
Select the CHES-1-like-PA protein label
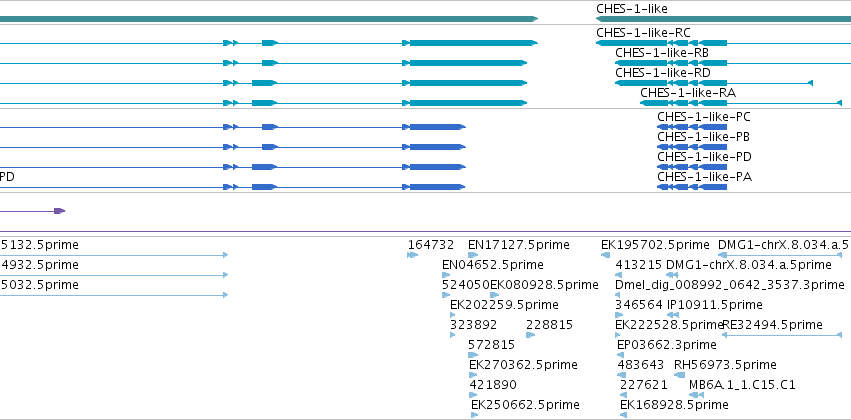point(704,177)
